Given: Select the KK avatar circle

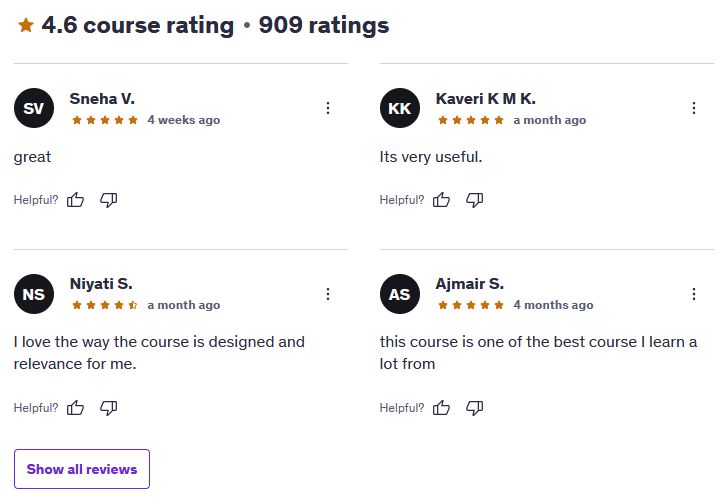Looking at the screenshot, I should tap(400, 108).
